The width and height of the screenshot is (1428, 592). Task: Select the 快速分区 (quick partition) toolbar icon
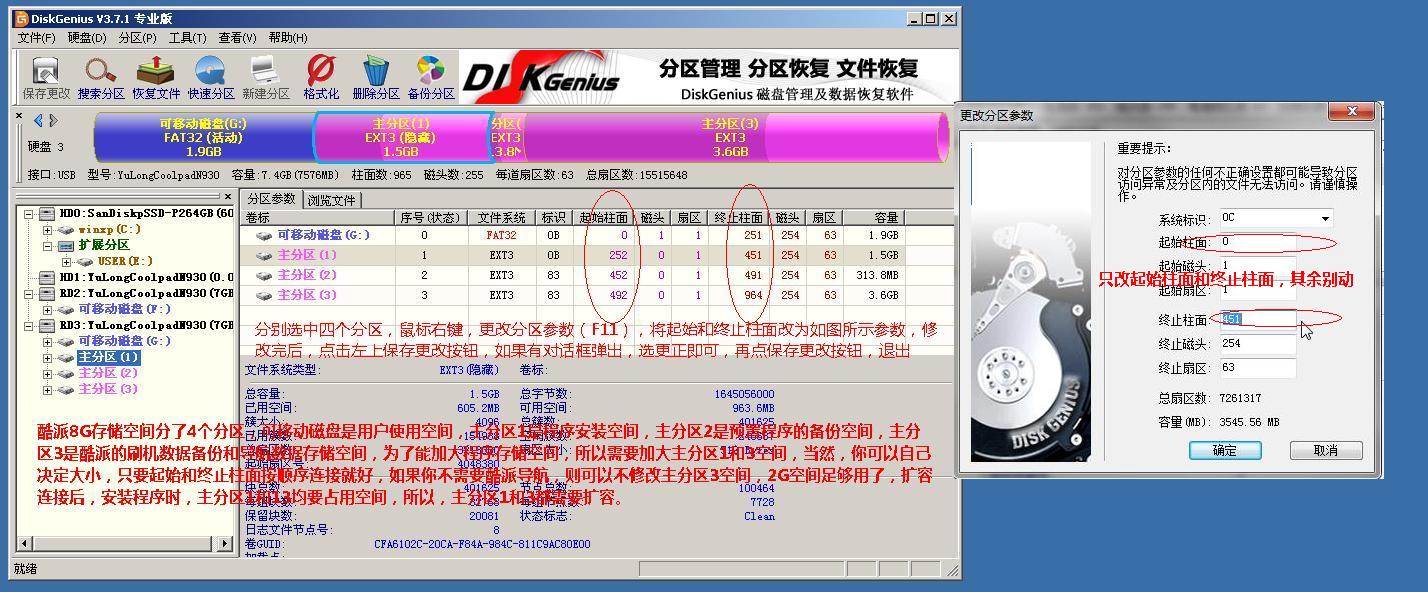211,78
